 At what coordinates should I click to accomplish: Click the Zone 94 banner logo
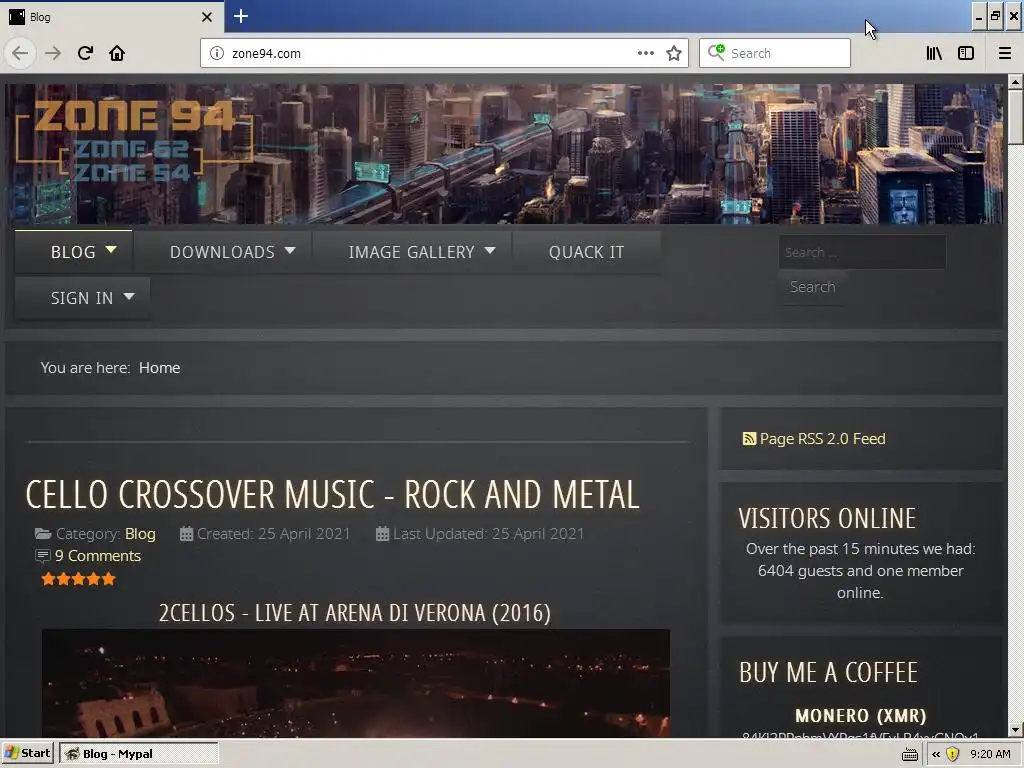134,140
